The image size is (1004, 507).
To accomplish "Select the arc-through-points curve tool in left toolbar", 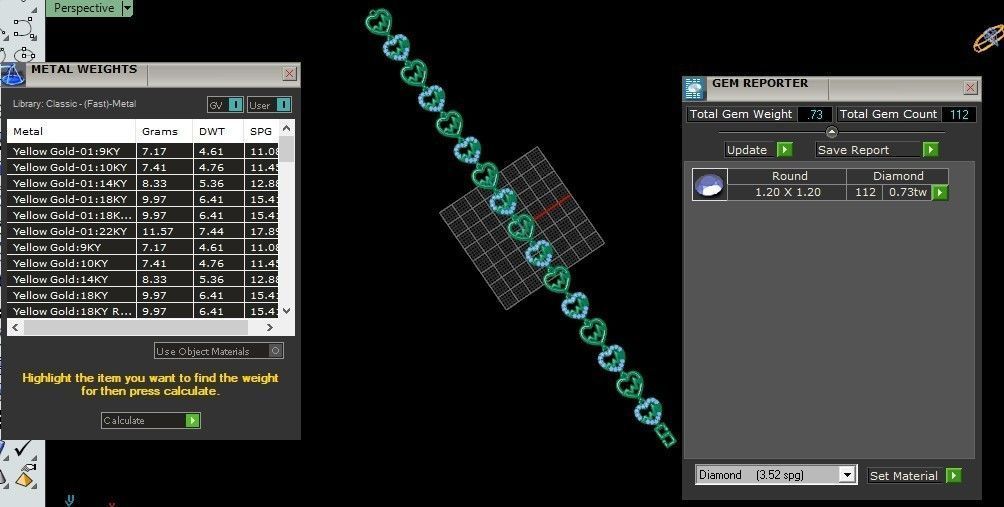I will pos(23,28).
